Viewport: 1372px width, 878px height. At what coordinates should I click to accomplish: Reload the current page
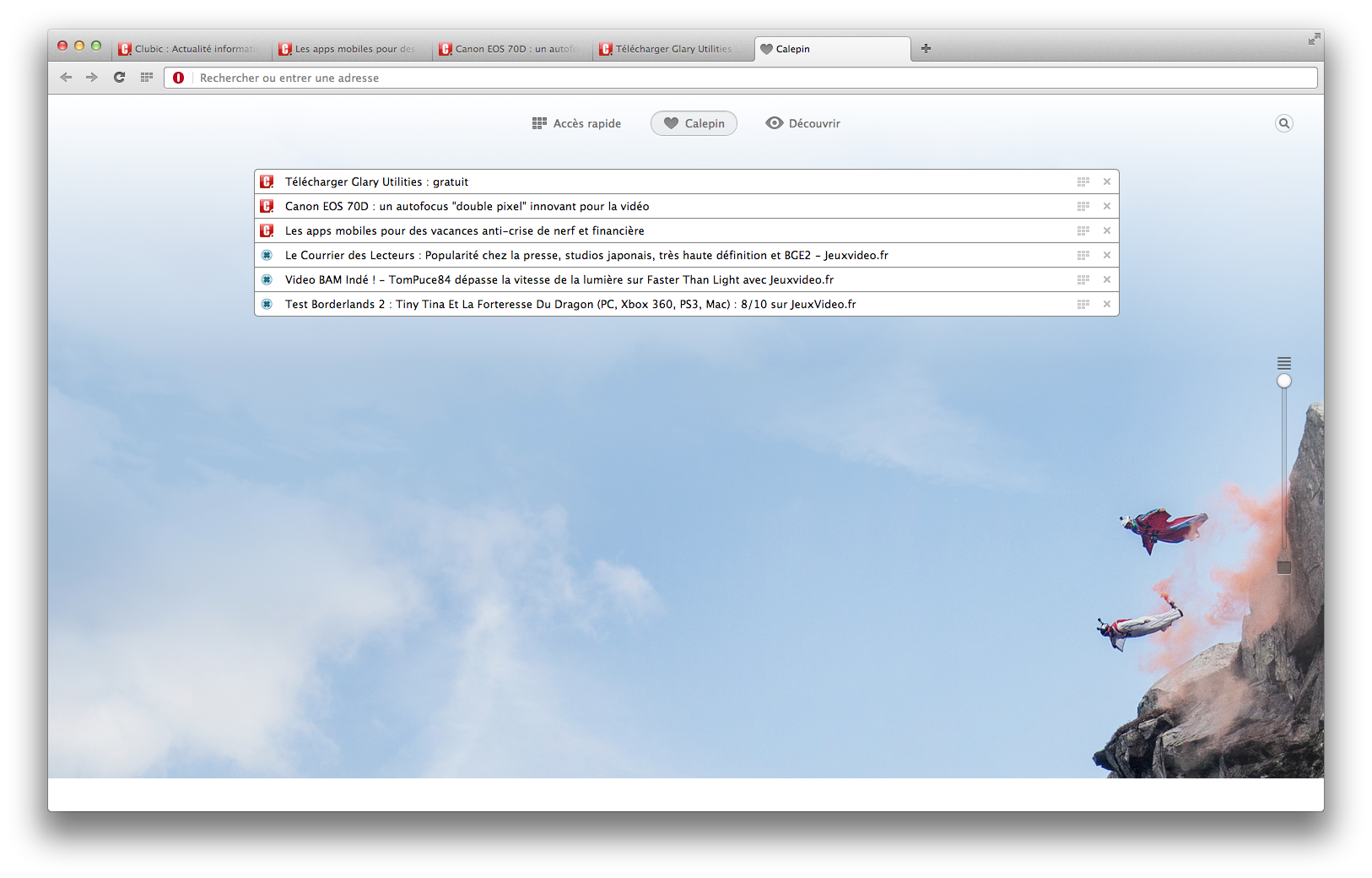tap(119, 78)
